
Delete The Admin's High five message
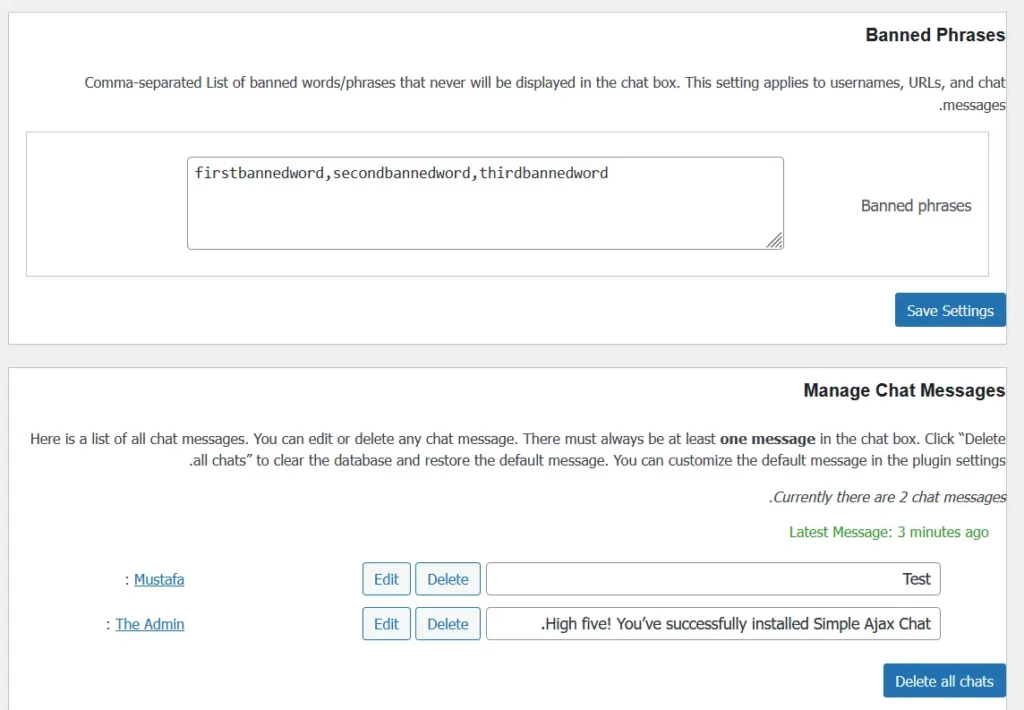447,624
